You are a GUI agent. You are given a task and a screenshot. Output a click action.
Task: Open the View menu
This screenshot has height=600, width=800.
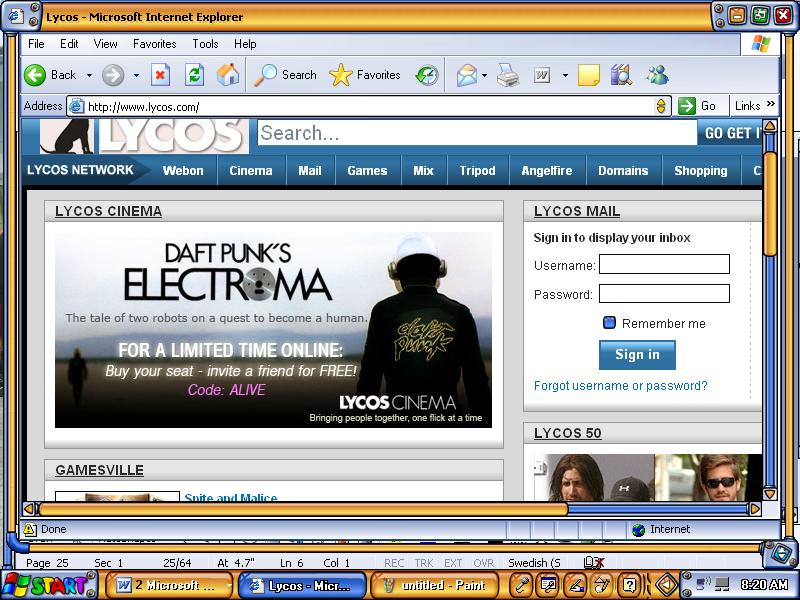click(x=105, y=44)
